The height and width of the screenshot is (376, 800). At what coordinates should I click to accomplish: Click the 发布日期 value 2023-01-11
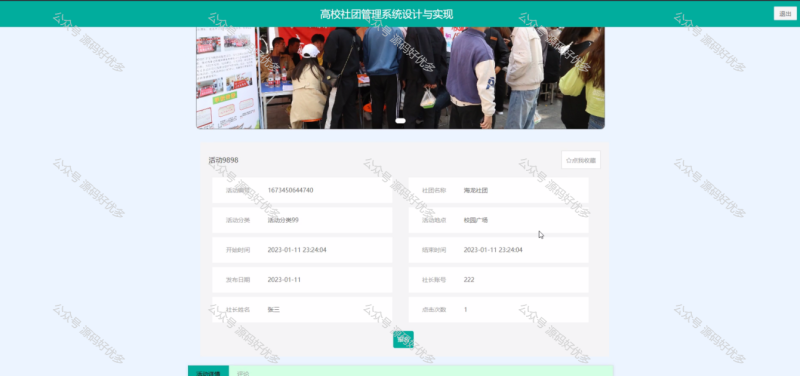click(x=284, y=280)
